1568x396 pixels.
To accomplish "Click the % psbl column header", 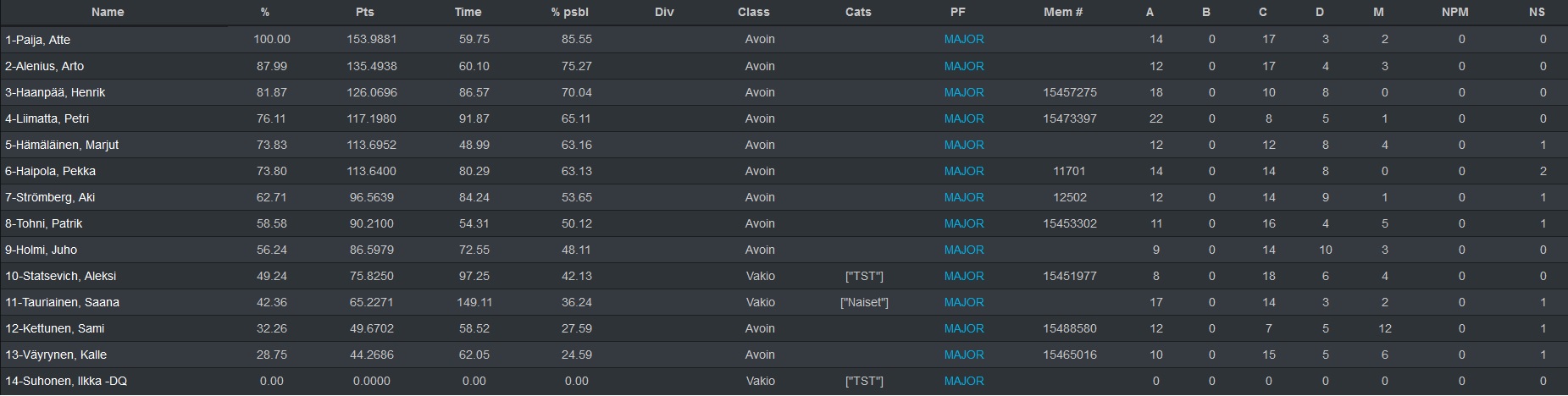I will [569, 12].
